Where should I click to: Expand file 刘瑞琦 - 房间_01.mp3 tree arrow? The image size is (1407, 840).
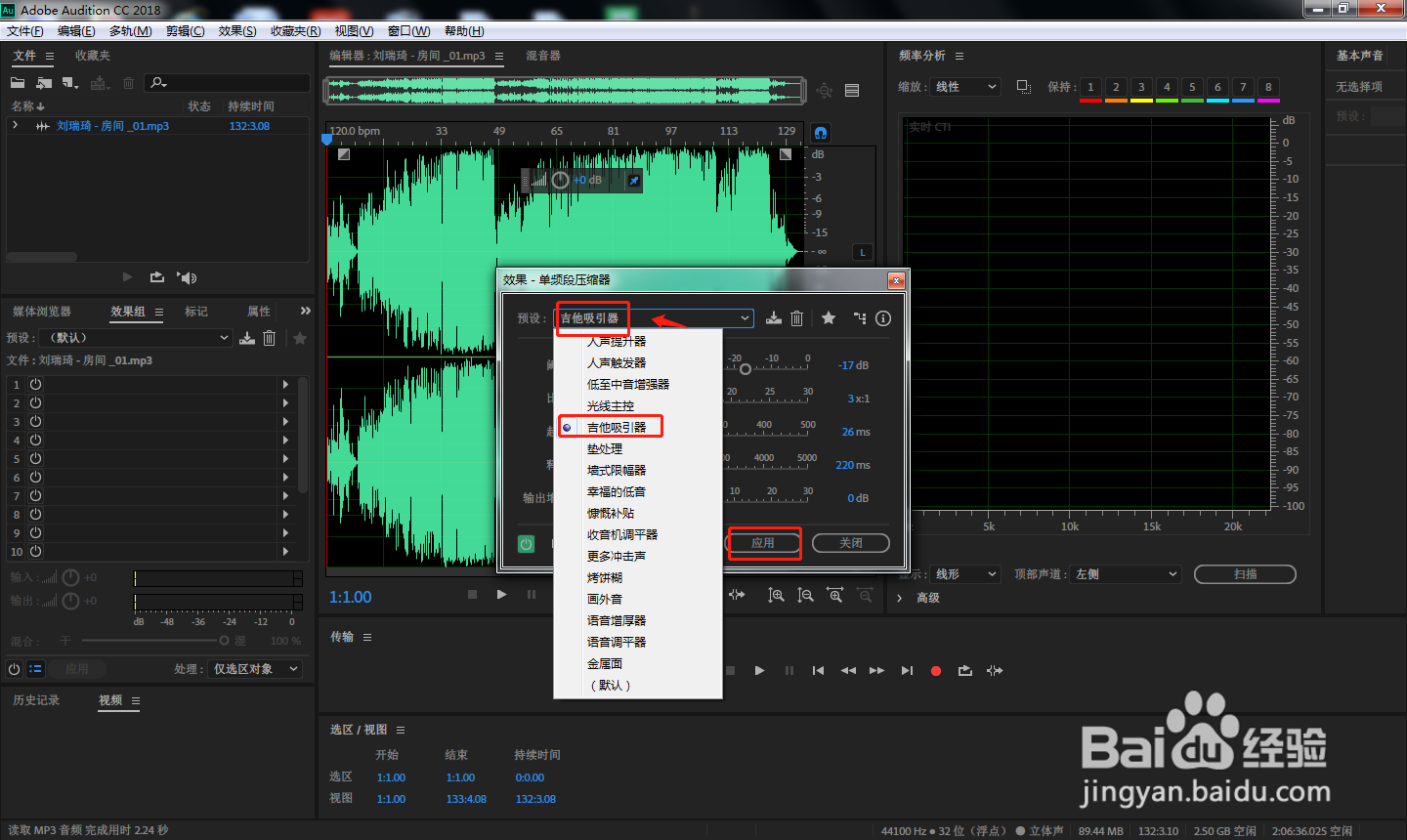15,126
